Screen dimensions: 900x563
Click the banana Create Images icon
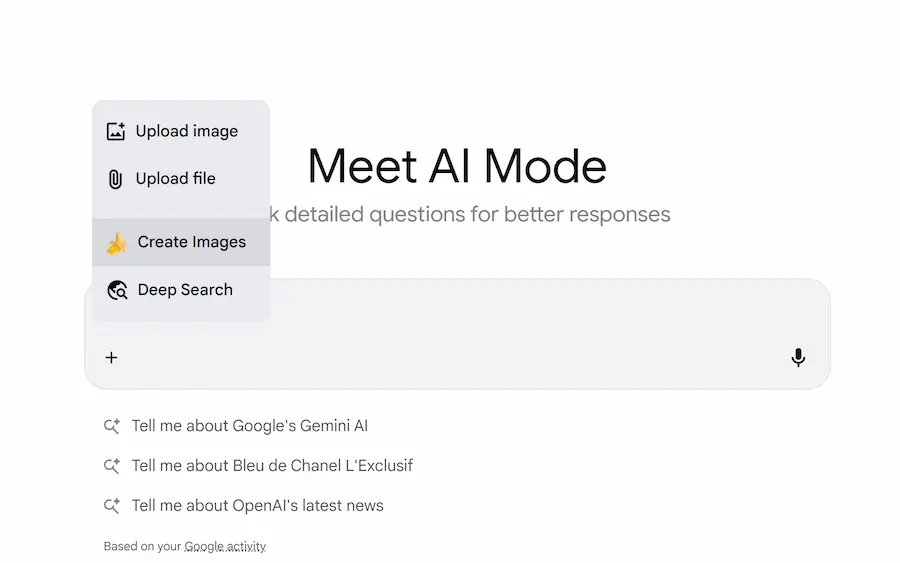point(117,242)
